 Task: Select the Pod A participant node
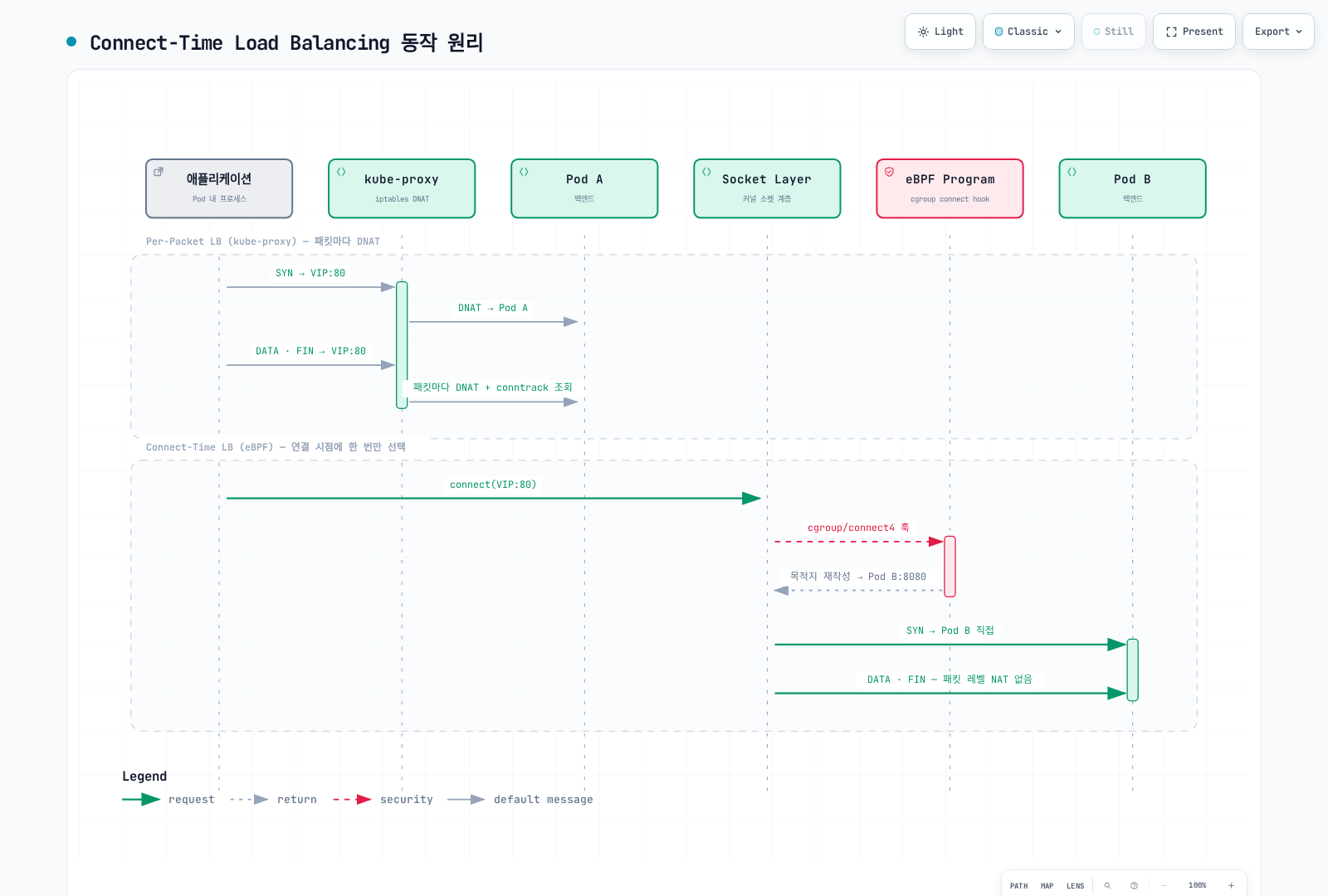(584, 188)
